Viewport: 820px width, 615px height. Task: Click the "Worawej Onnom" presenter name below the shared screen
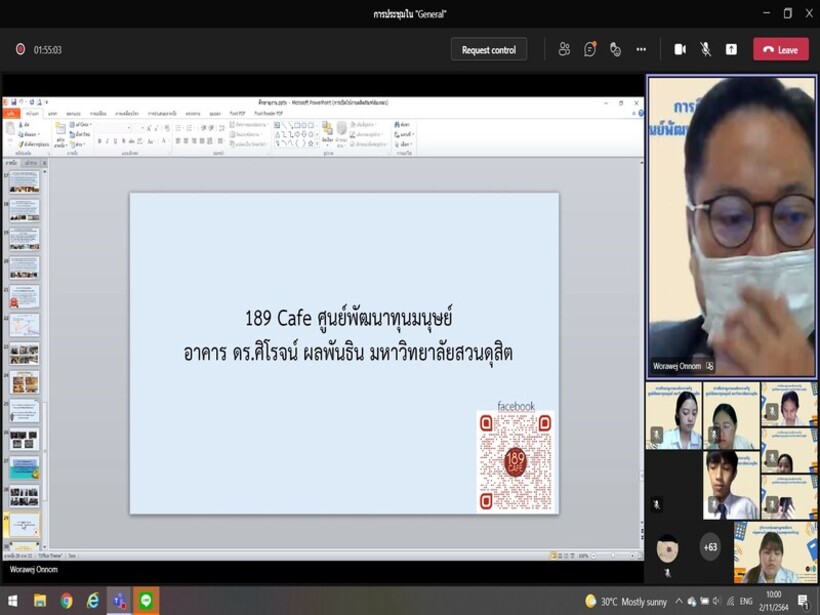coord(33,569)
